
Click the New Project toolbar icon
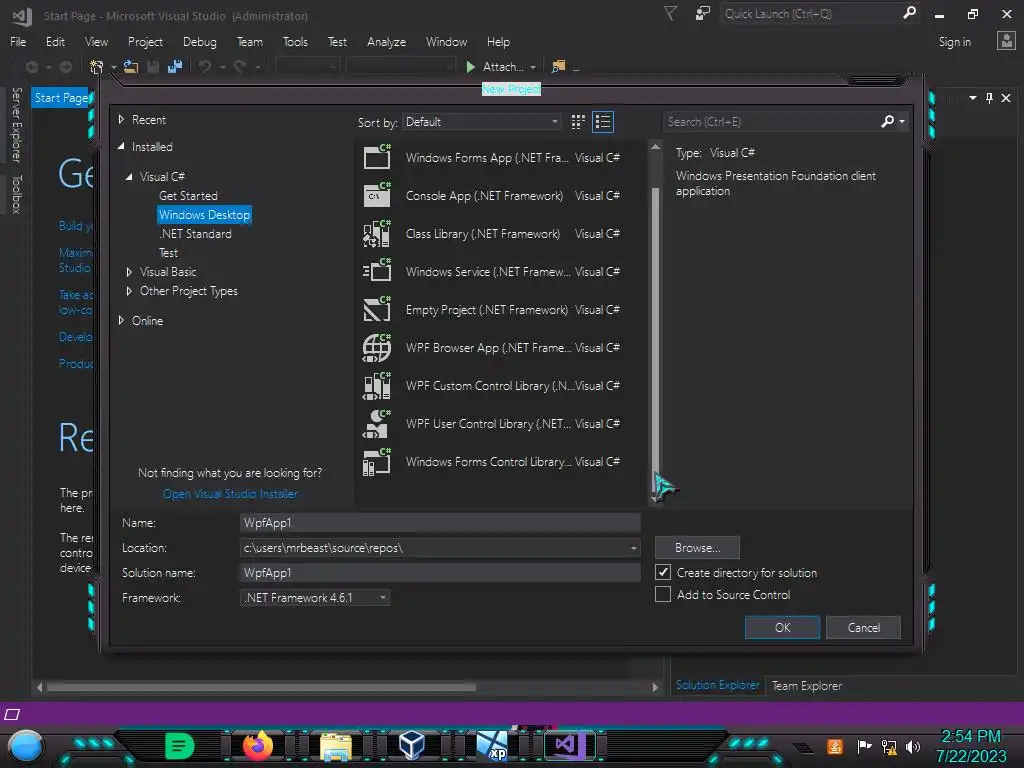(x=97, y=67)
